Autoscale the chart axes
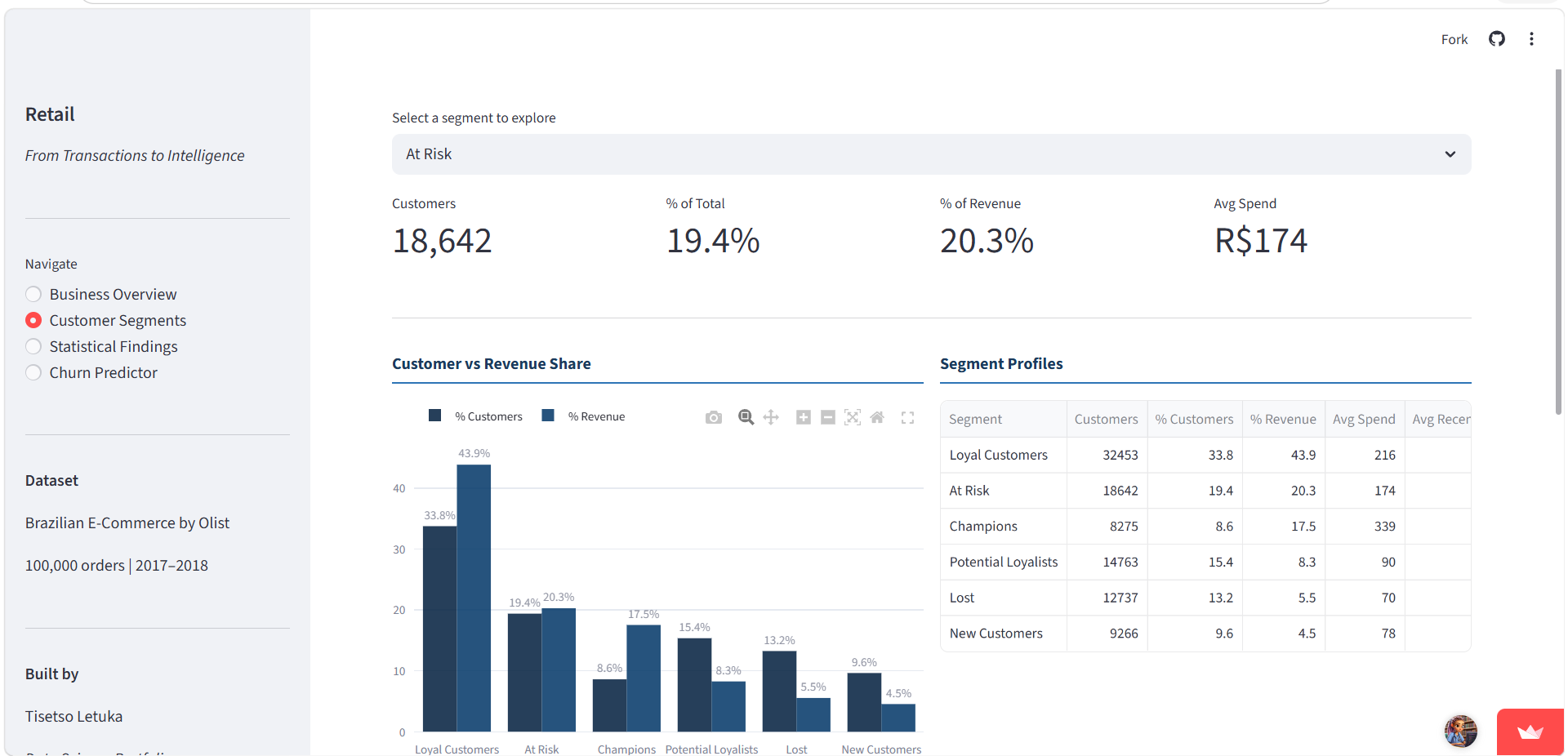This screenshot has width=1568, height=756. [853, 417]
